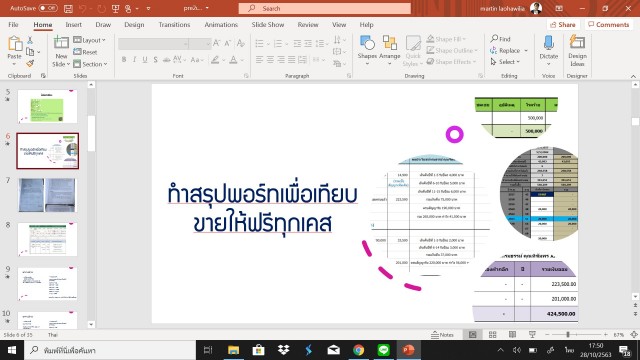Open the Select dropdown in Editing
The image size is (640, 360).
coord(505,62)
